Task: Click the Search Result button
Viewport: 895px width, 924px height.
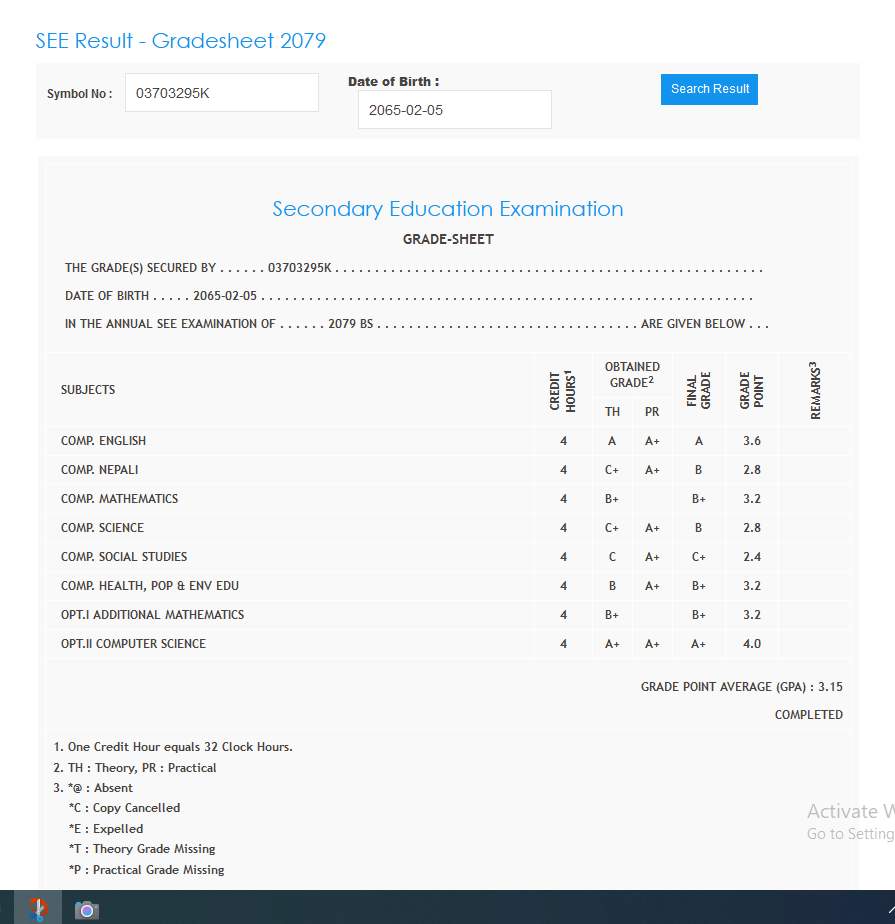Action: coord(709,89)
